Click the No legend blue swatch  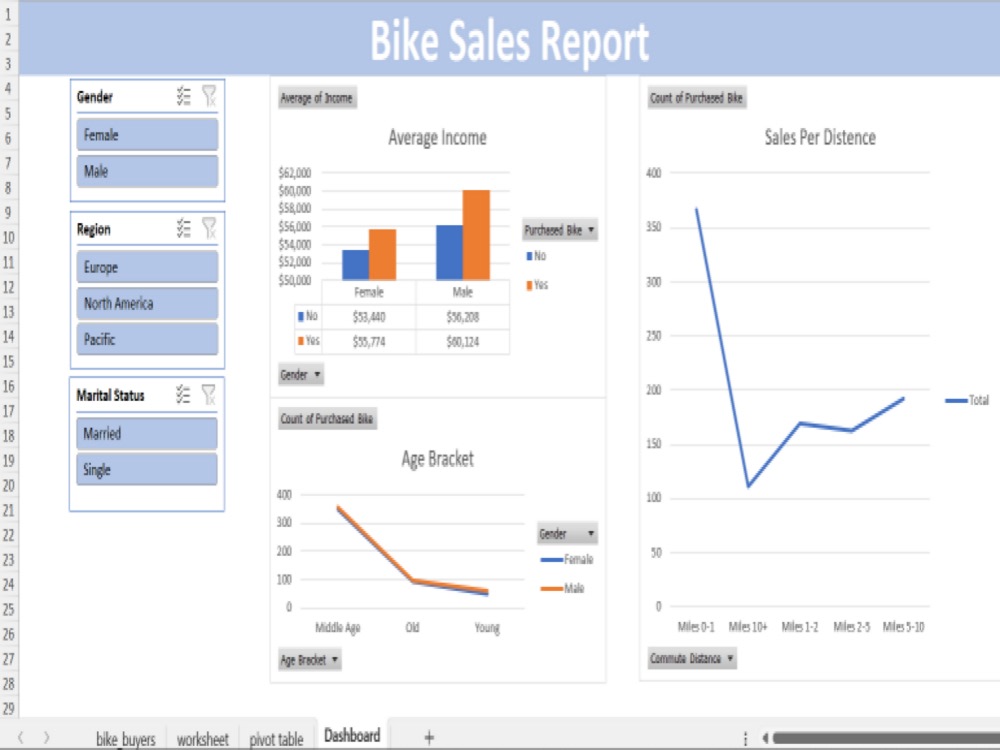[x=529, y=256]
